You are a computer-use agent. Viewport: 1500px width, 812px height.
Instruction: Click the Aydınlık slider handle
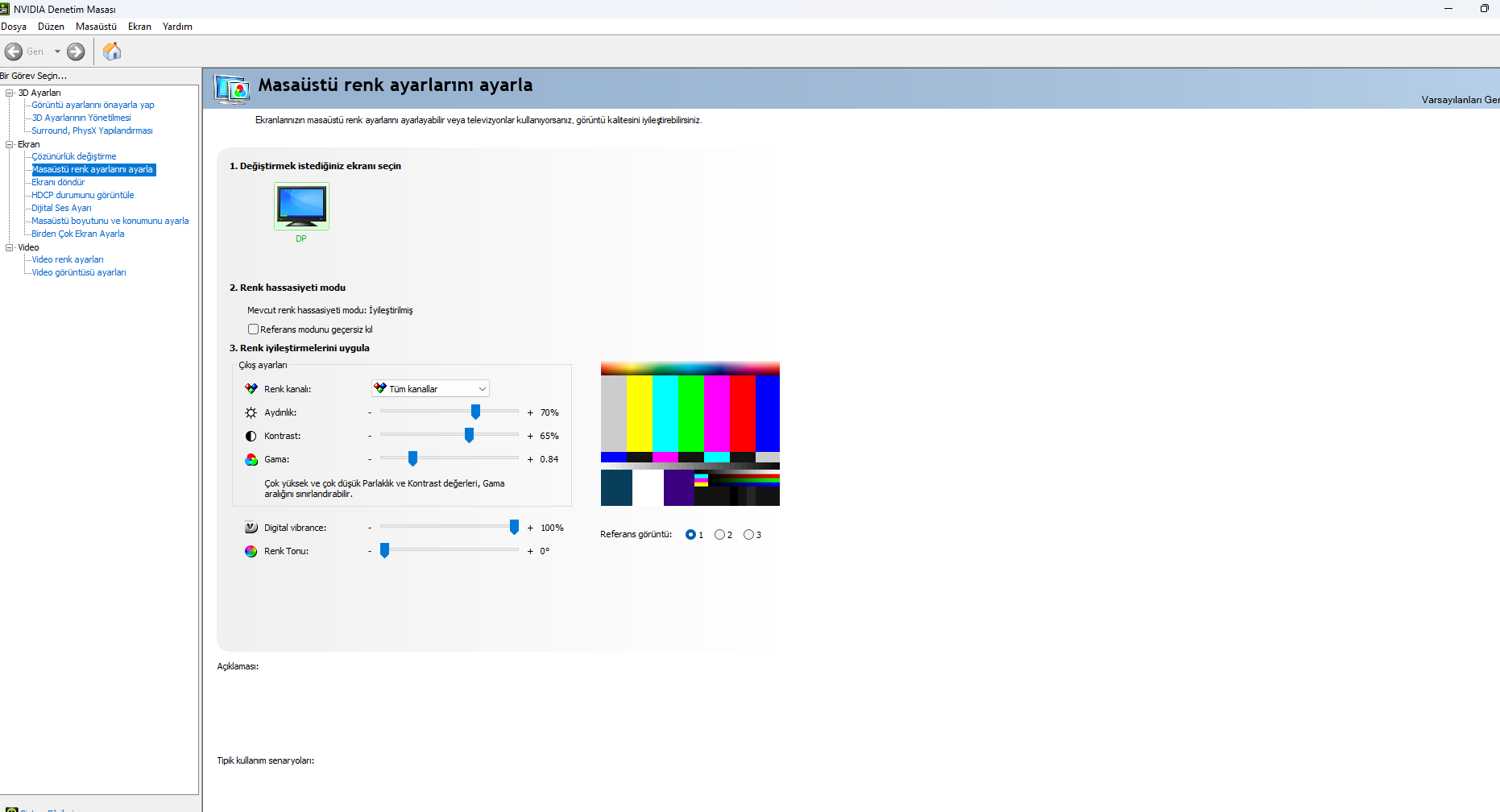(475, 412)
